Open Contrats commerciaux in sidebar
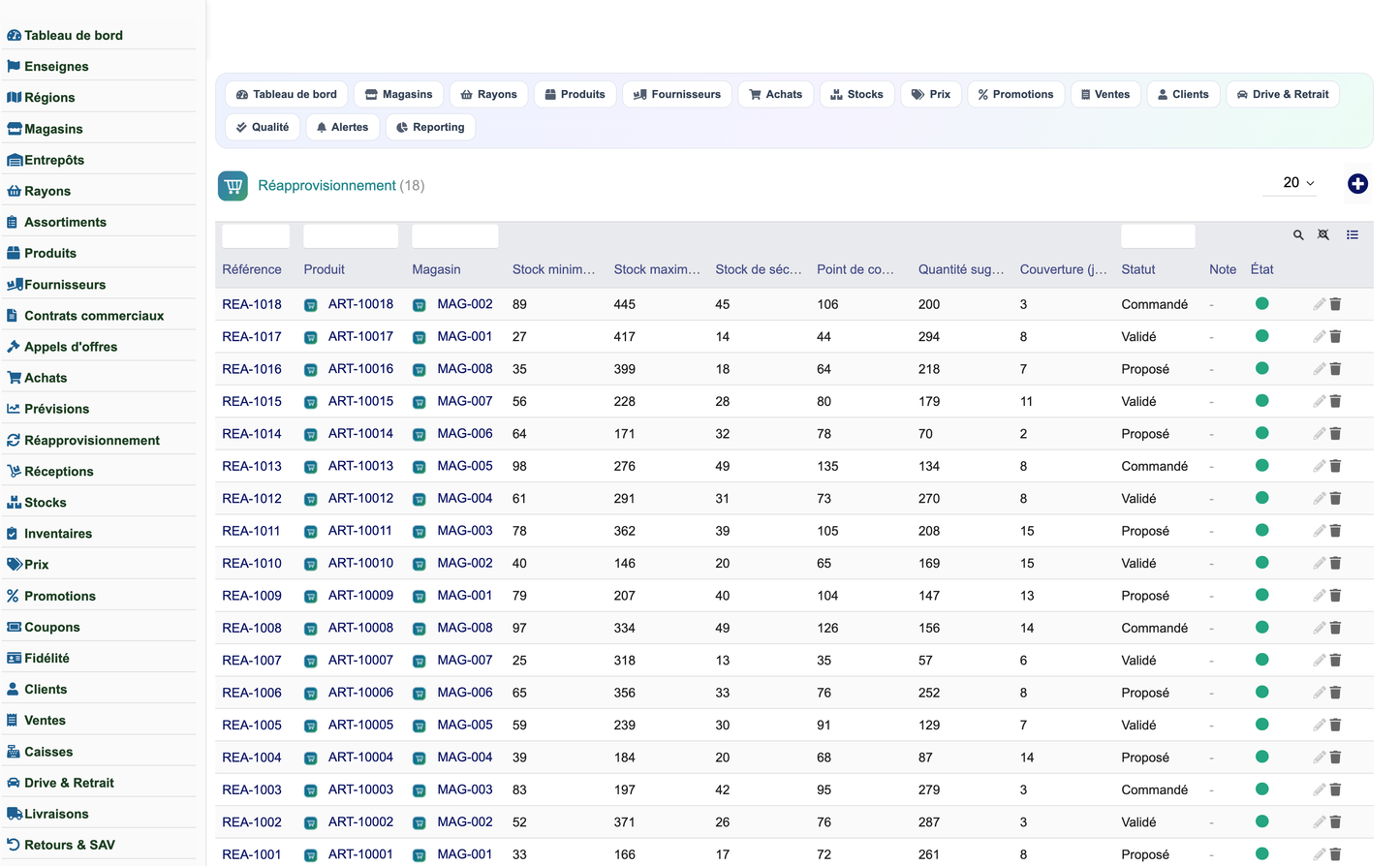The height and width of the screenshot is (866, 1400). [x=94, y=316]
